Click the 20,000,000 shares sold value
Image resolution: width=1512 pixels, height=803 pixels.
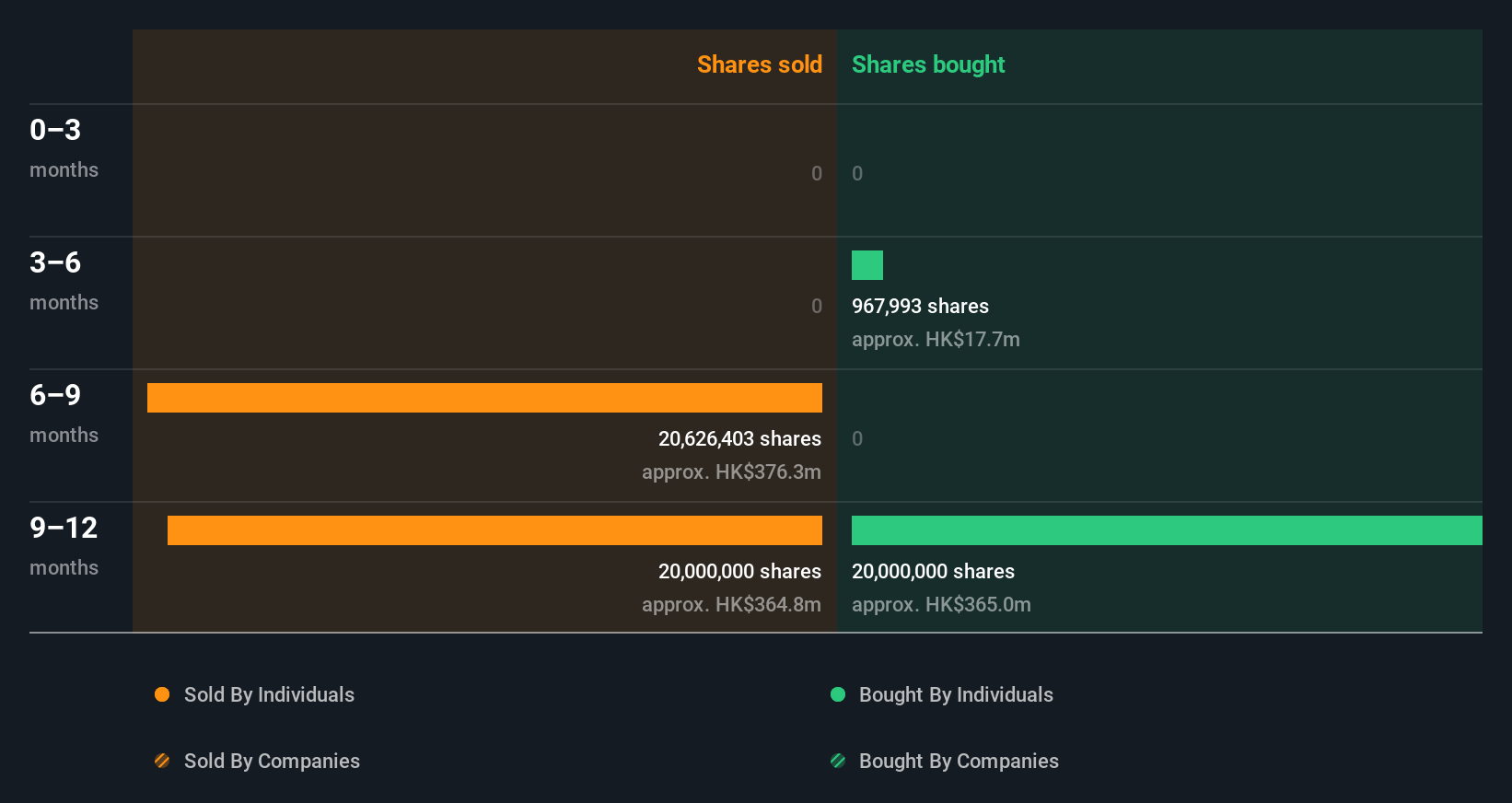pyautogui.click(x=739, y=572)
